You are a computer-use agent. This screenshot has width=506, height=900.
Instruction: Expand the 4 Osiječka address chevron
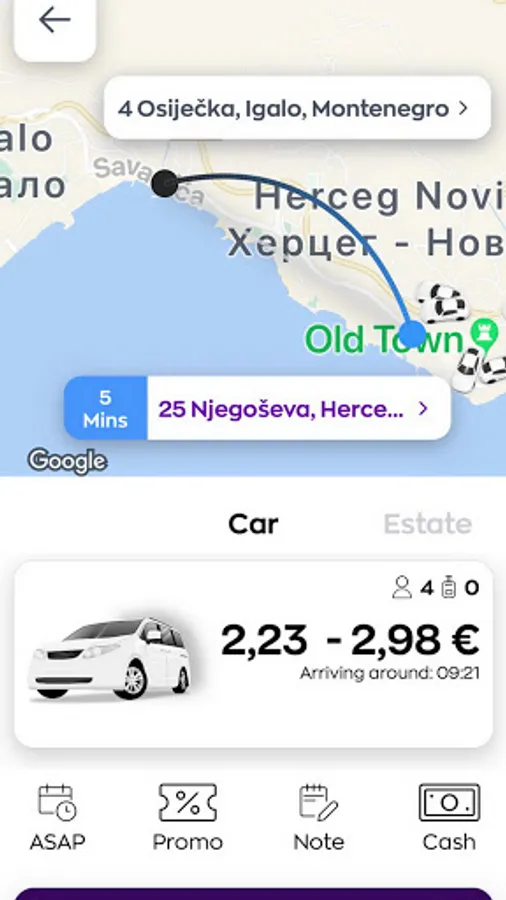click(x=464, y=108)
